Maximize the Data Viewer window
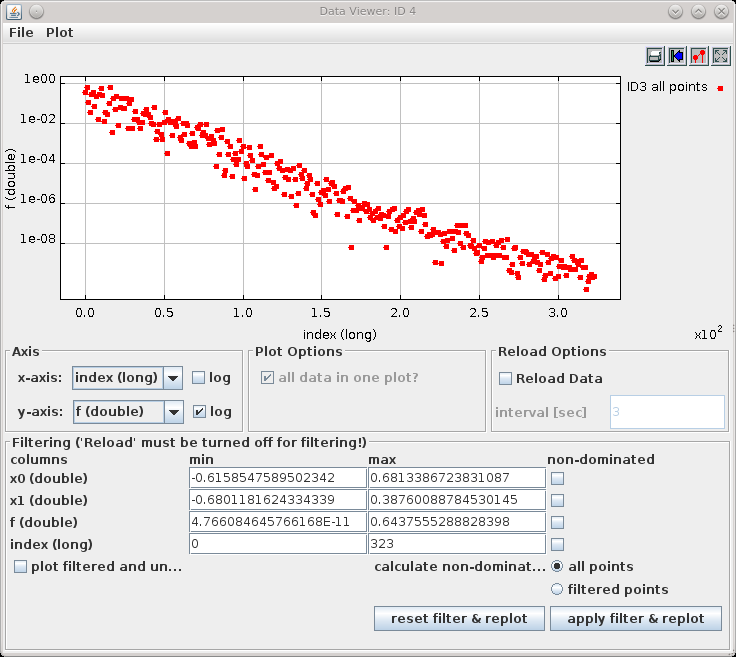The height and width of the screenshot is (657, 736). pos(698,11)
